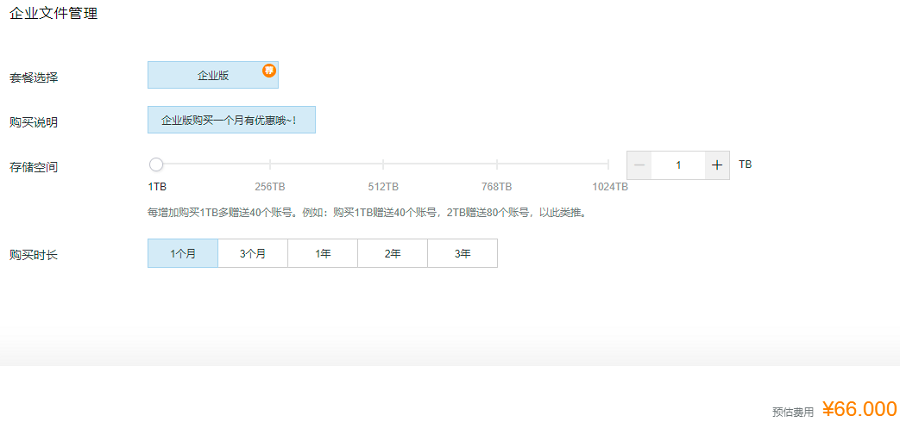Choose the 1个月 purchase duration

tap(182, 254)
